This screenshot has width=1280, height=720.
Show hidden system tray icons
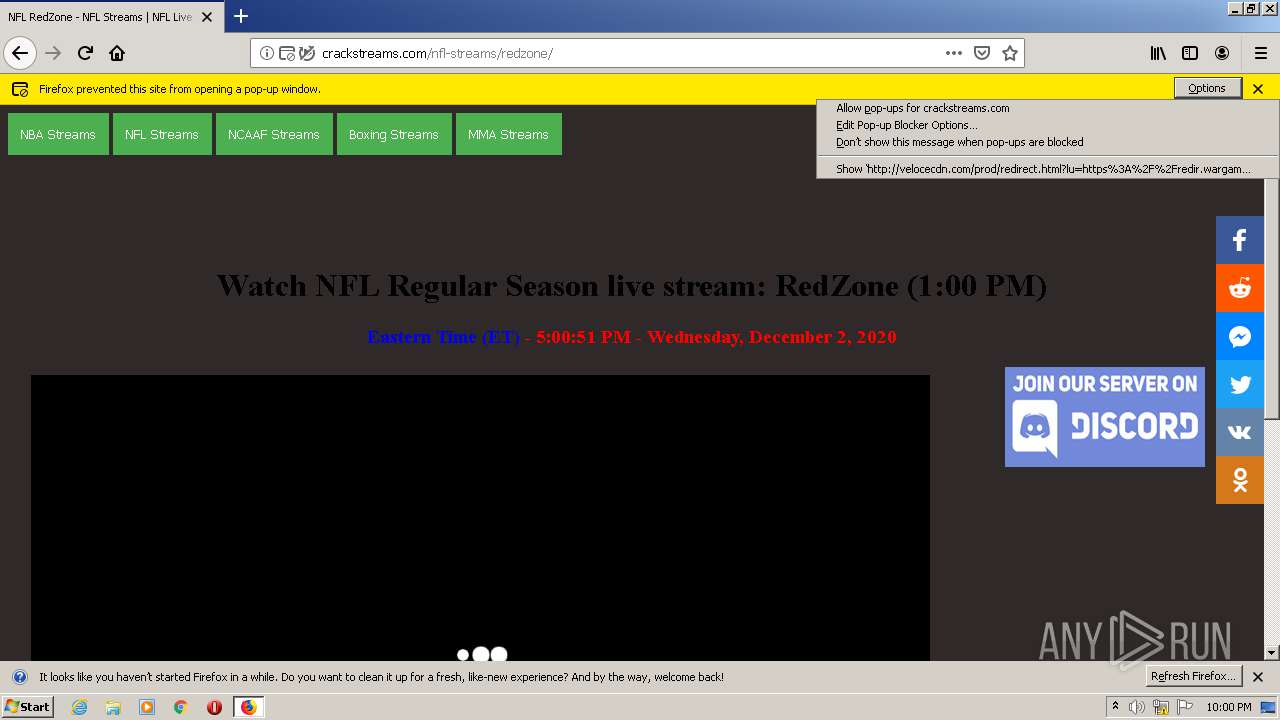(x=1115, y=707)
